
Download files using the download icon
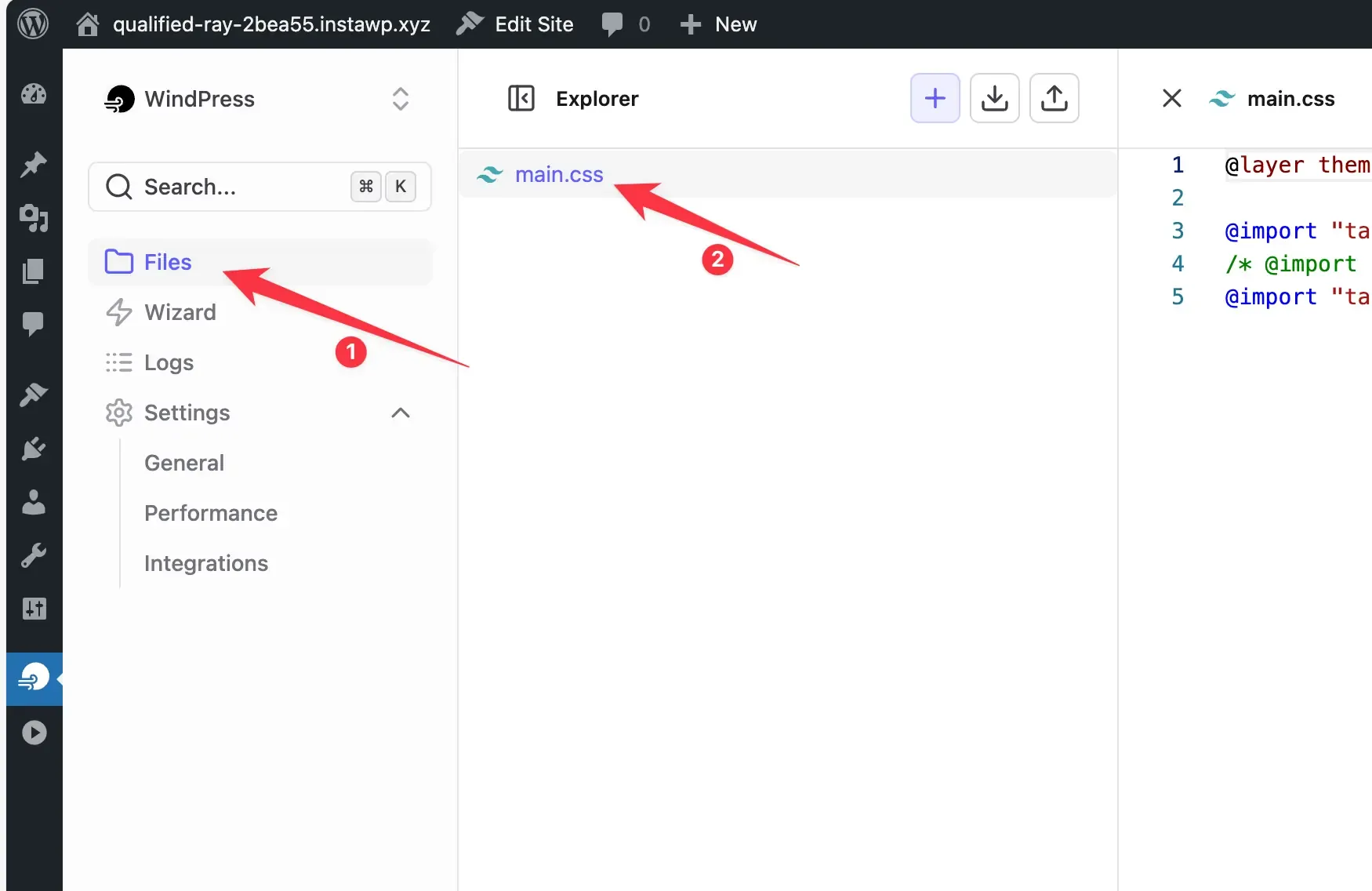(x=994, y=98)
